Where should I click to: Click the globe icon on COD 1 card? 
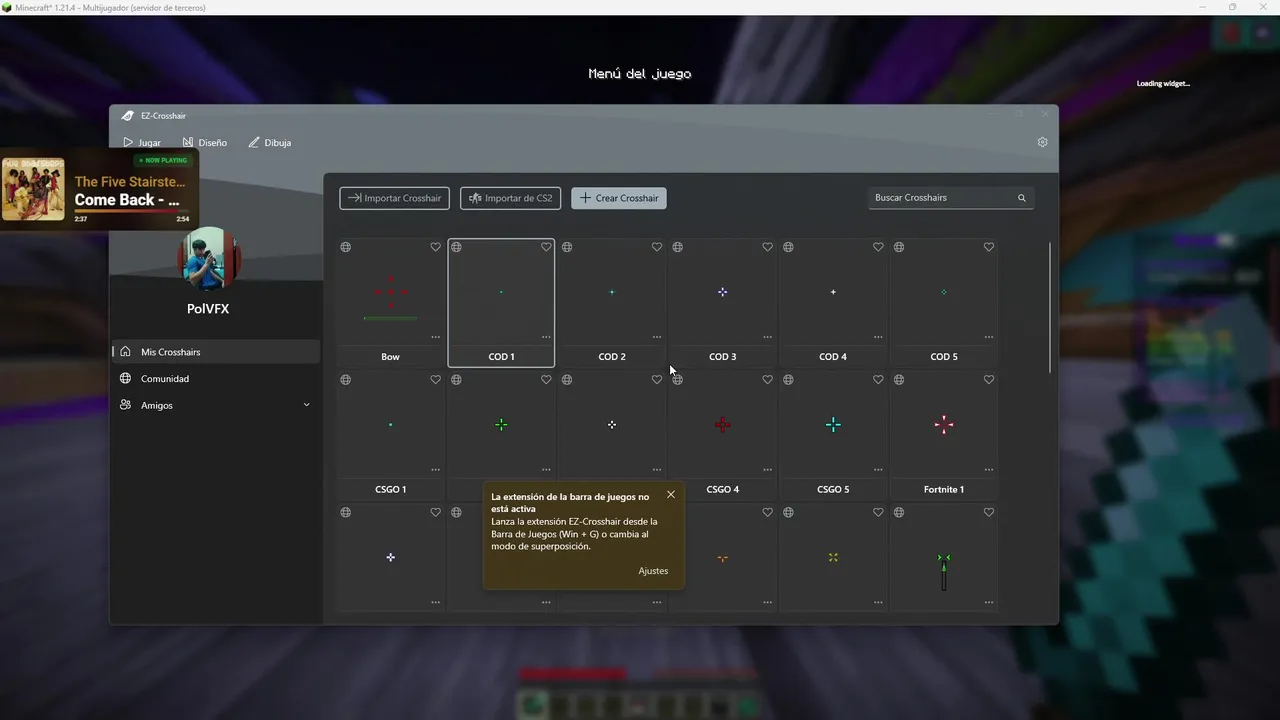[456, 247]
